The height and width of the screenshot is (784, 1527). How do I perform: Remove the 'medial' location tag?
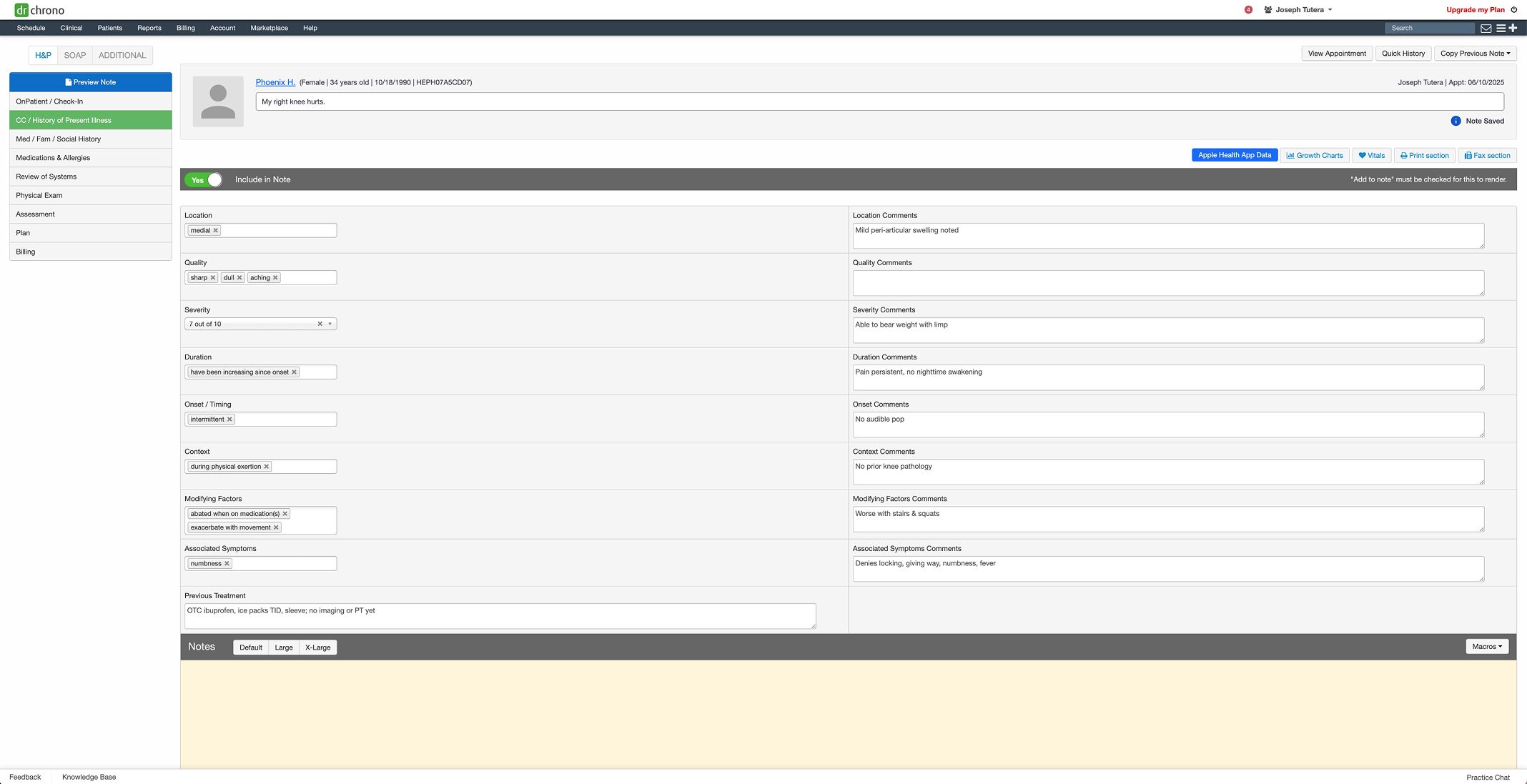pyautogui.click(x=216, y=231)
